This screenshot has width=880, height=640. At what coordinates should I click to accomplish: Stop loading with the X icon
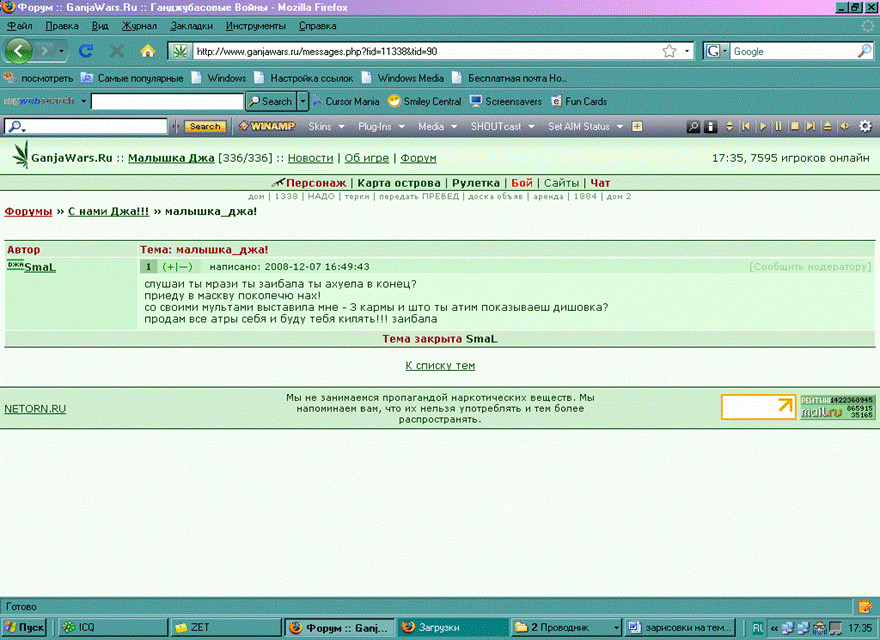point(117,51)
